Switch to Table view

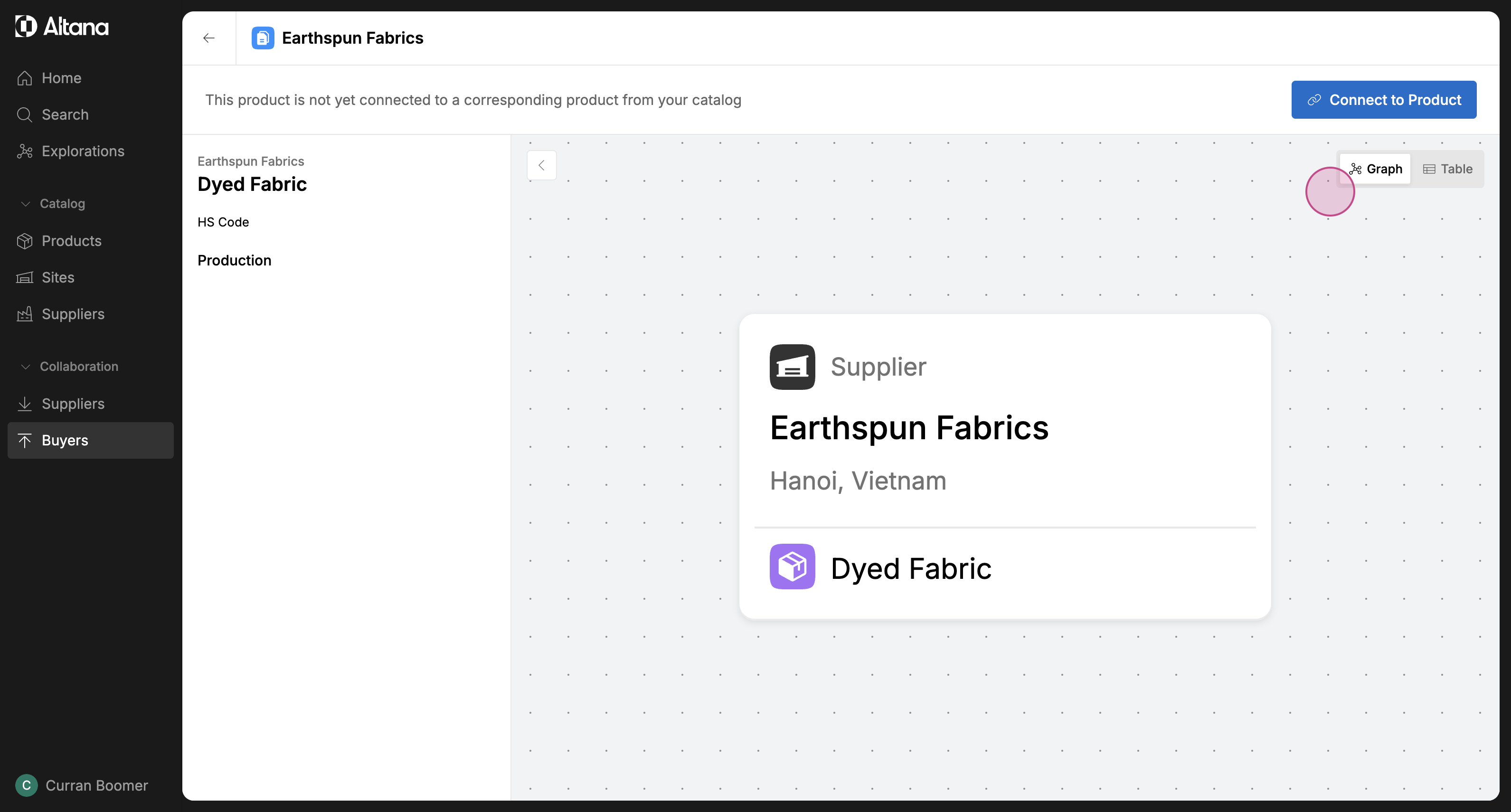click(1448, 169)
